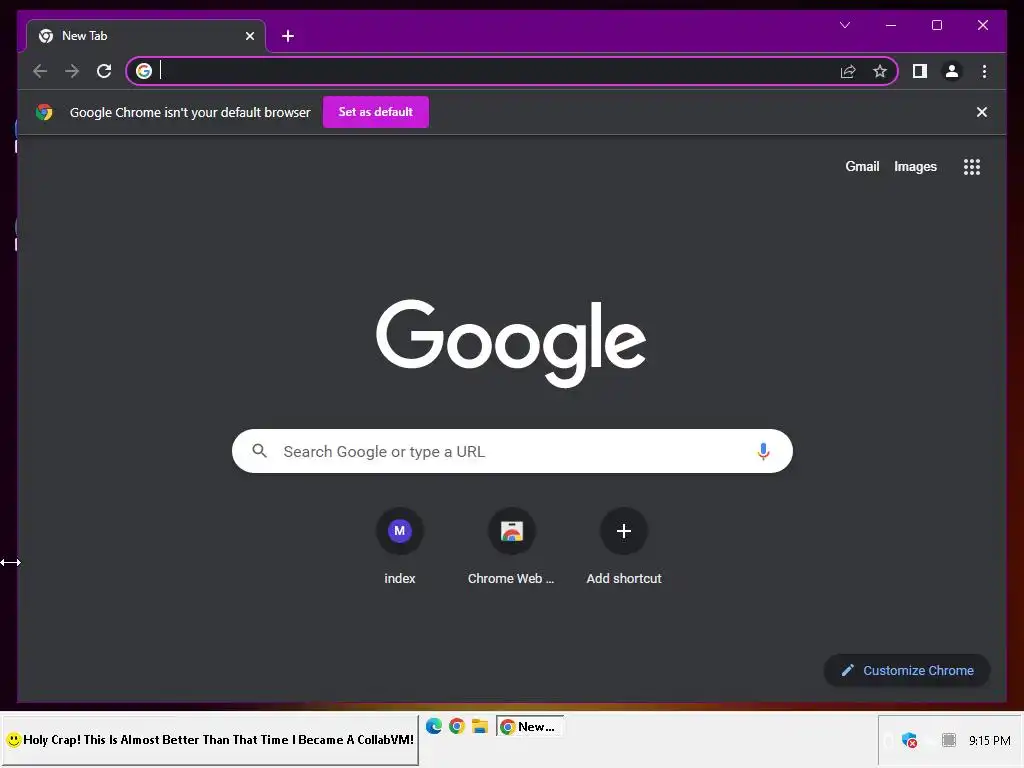Image resolution: width=1024 pixels, height=768 pixels.
Task: Open the Google apps grid
Action: (972, 167)
